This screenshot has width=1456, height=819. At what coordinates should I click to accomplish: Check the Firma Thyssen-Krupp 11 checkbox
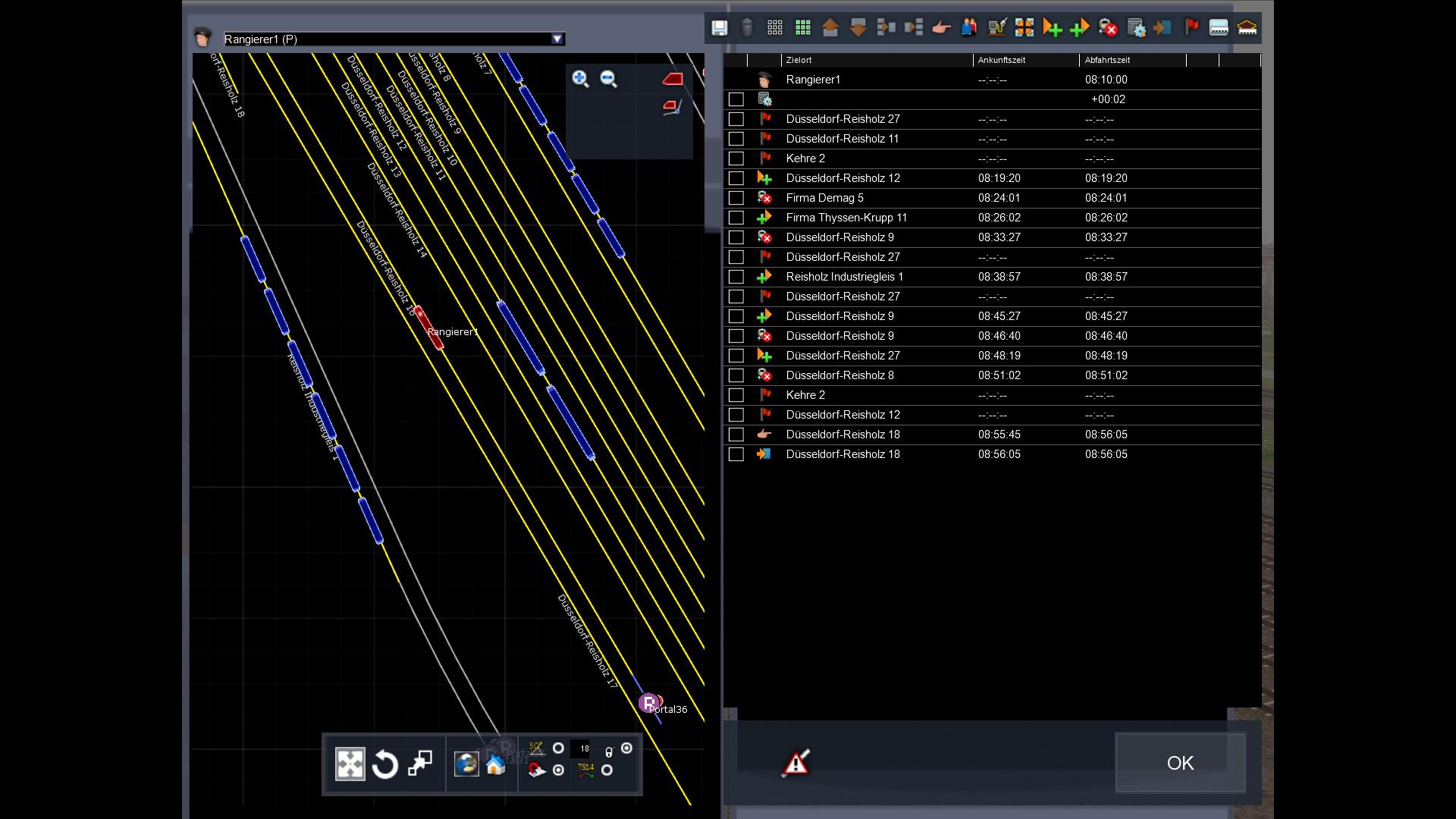736,218
